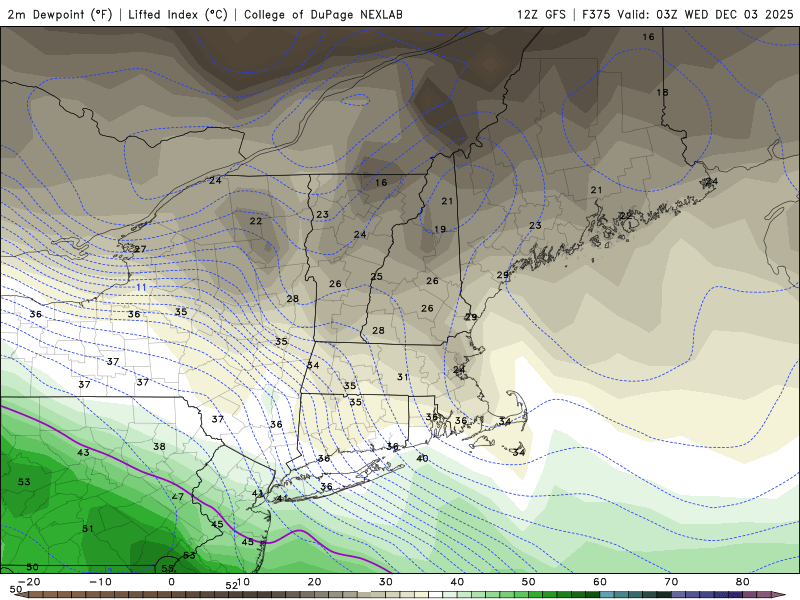Click the "19" dewpoint value on the map
This screenshot has width=800, height=600.
[x=440, y=229]
